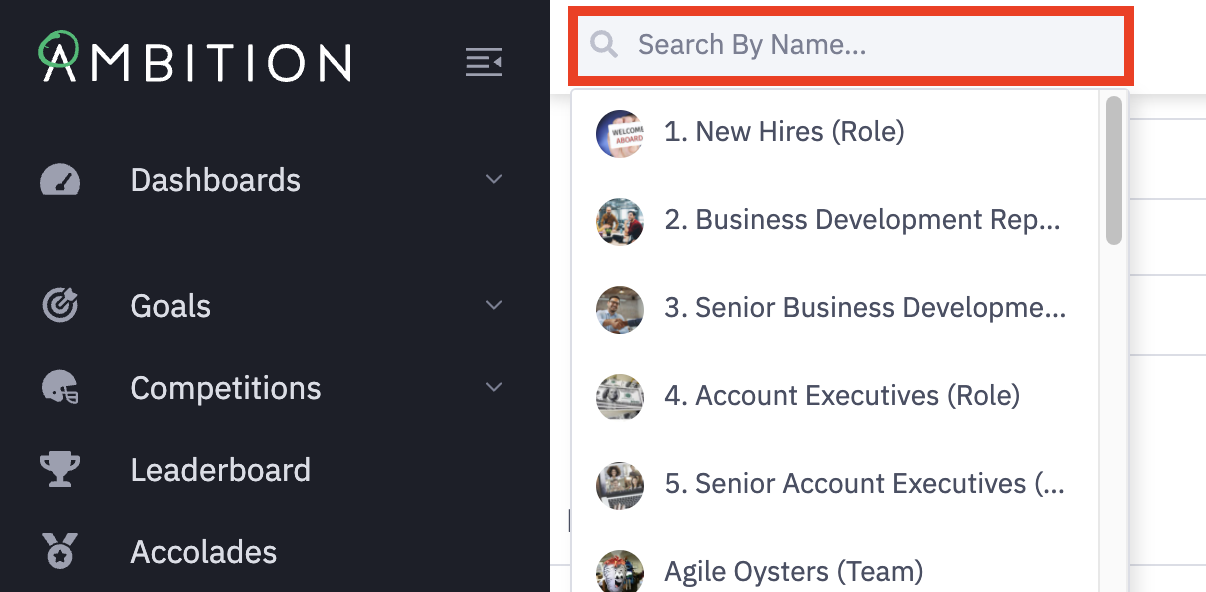Click the Ambition logo
The height and width of the screenshot is (592, 1206).
click(195, 61)
